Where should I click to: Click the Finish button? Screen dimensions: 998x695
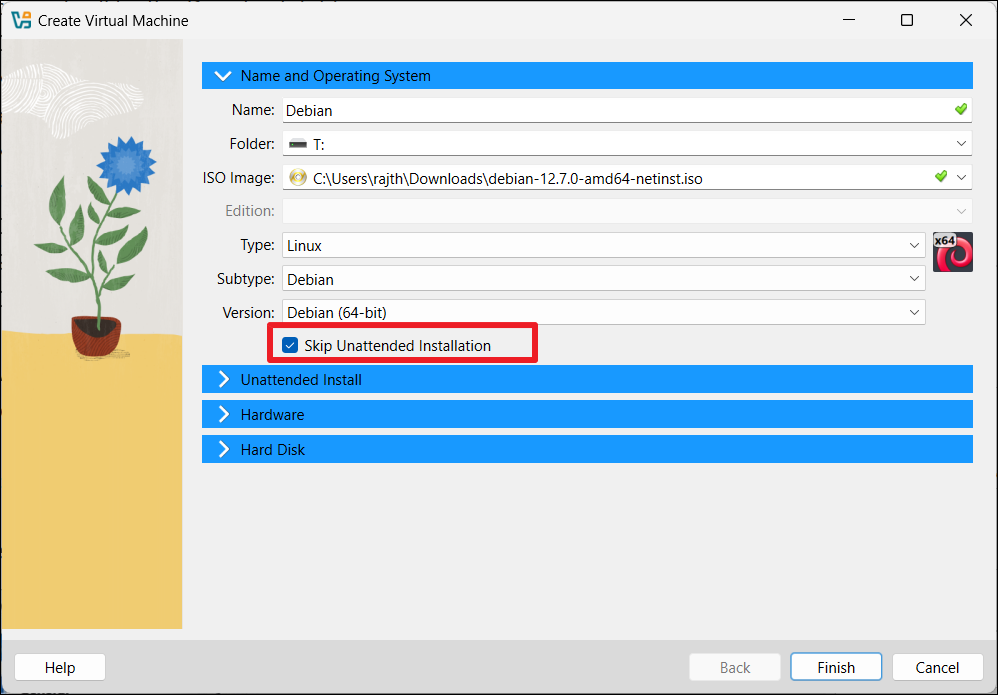[x=835, y=667]
